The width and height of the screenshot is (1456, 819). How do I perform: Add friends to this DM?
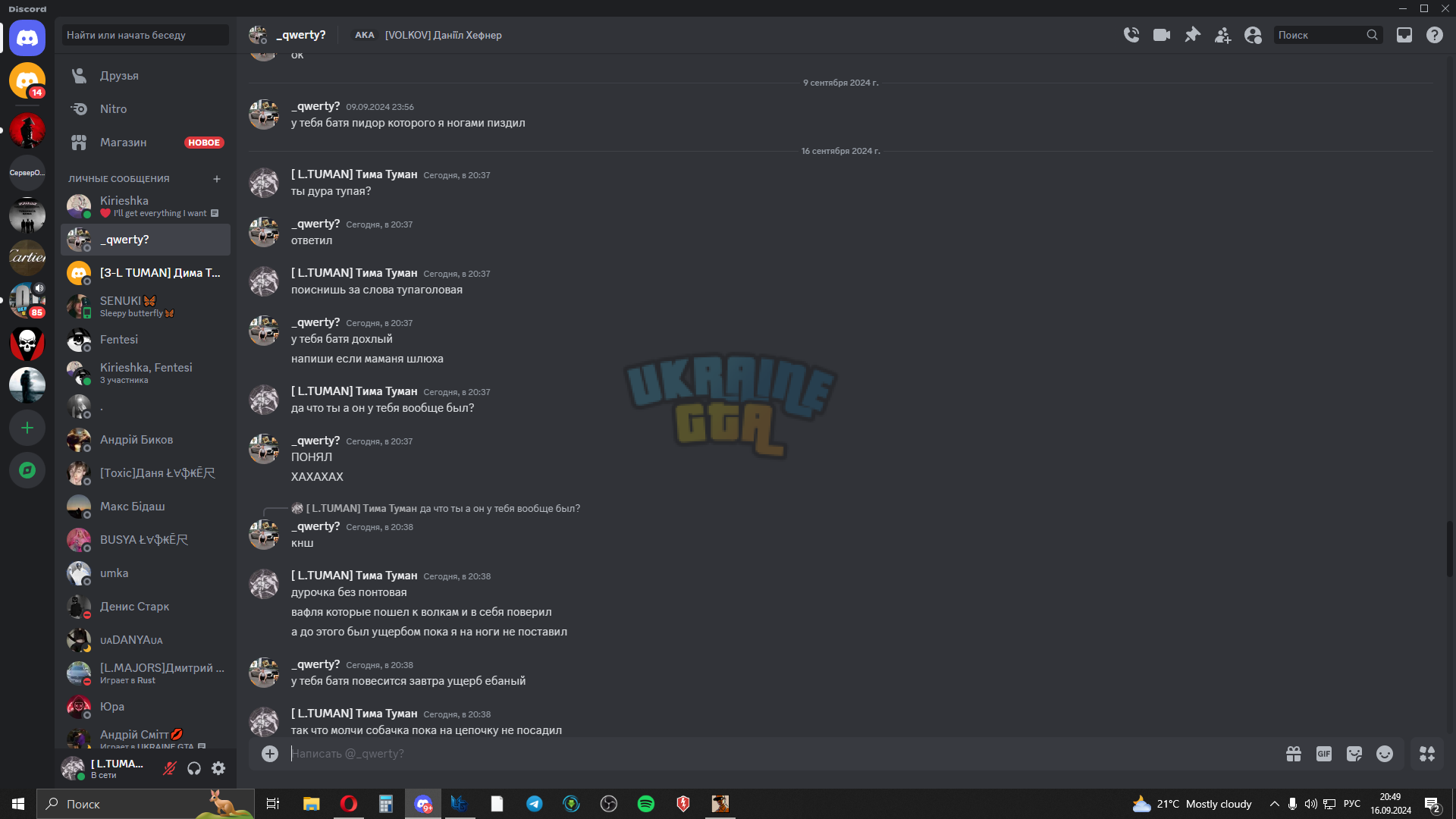pyautogui.click(x=1222, y=35)
